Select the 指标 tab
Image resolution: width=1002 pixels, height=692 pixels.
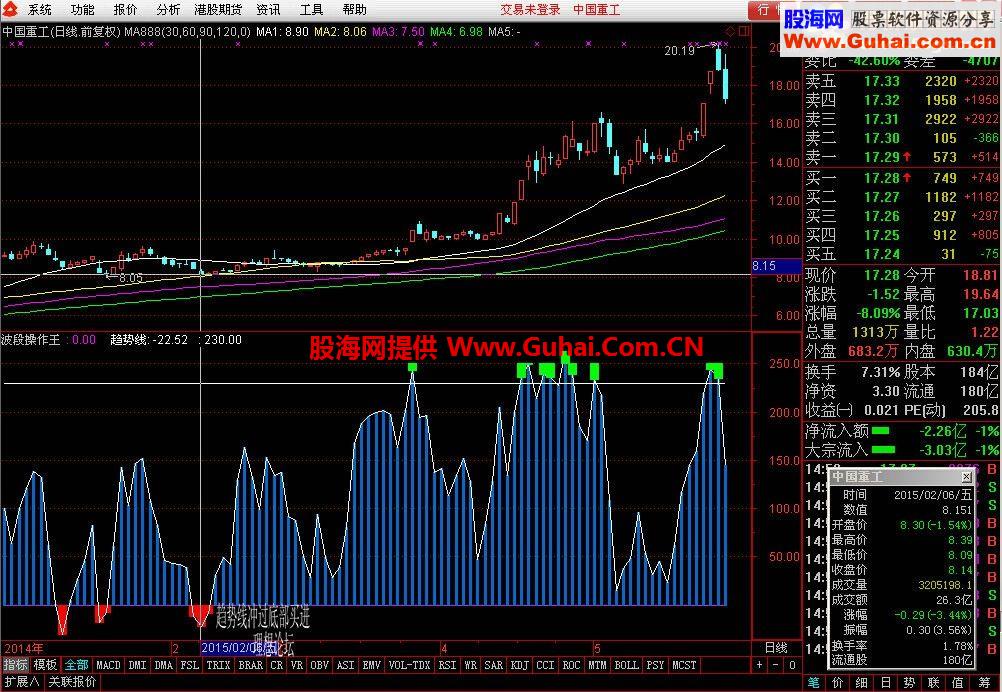tap(16, 665)
